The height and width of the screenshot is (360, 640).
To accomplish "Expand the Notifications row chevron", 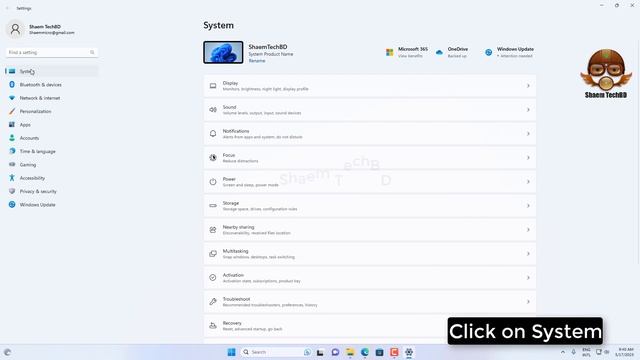I will click(x=528, y=133).
